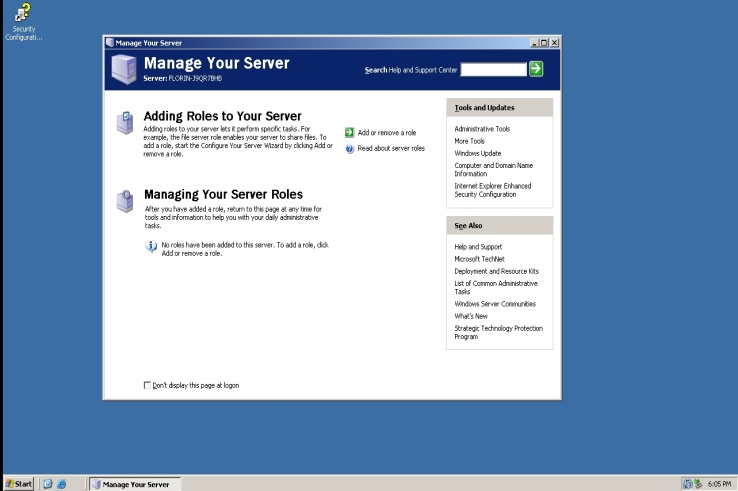738x491 pixels.
Task: Open Strategic Technology Protection Program link
Action: pyautogui.click(x=498, y=332)
